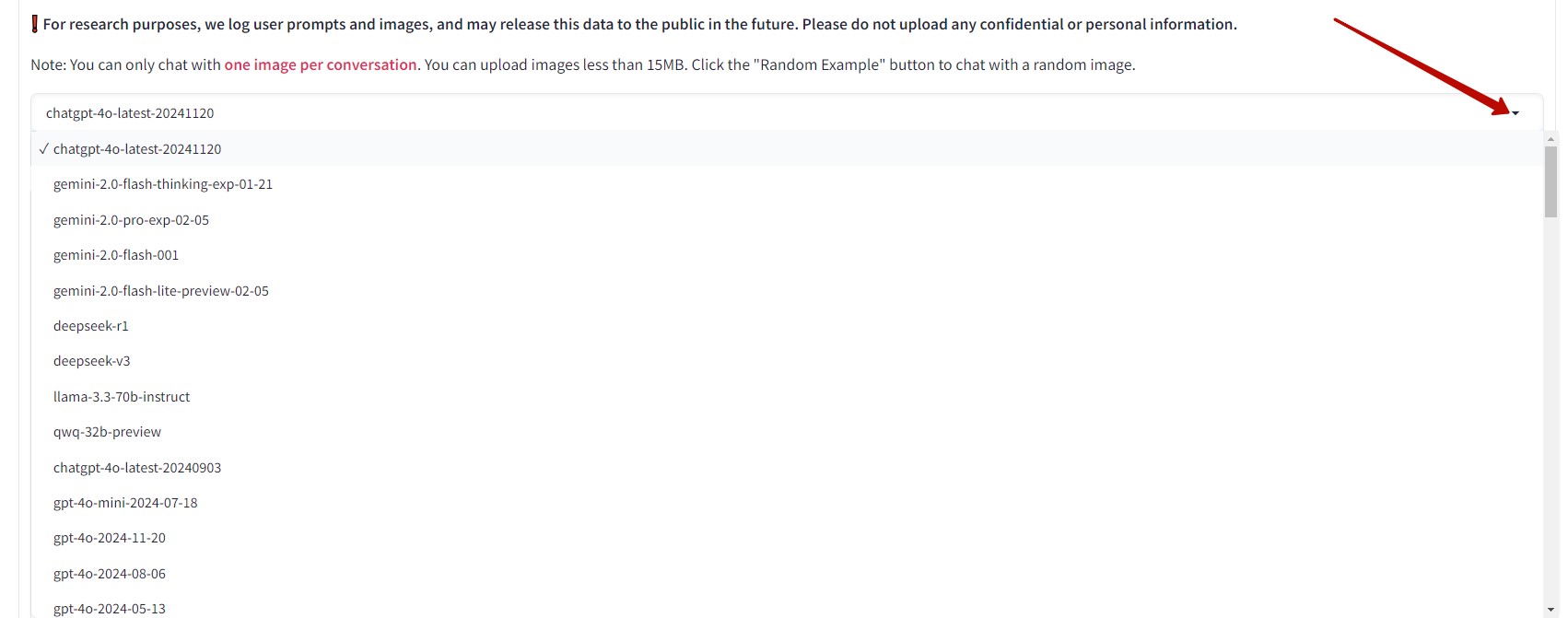1568x618 pixels.
Task: Select gemini-2.0-flash-thinking-exp-01-21 from the list
Action: tap(163, 184)
